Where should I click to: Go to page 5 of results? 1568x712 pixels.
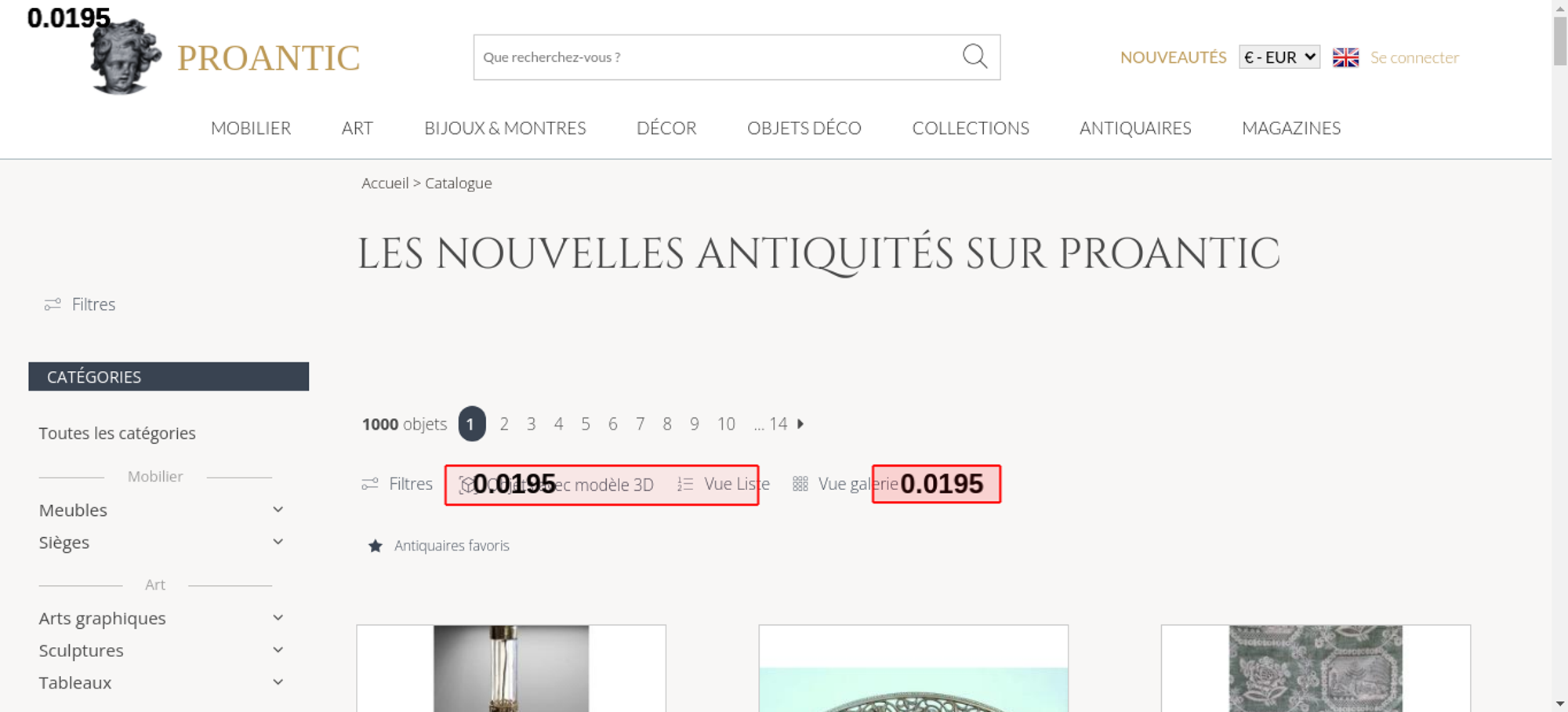point(586,424)
